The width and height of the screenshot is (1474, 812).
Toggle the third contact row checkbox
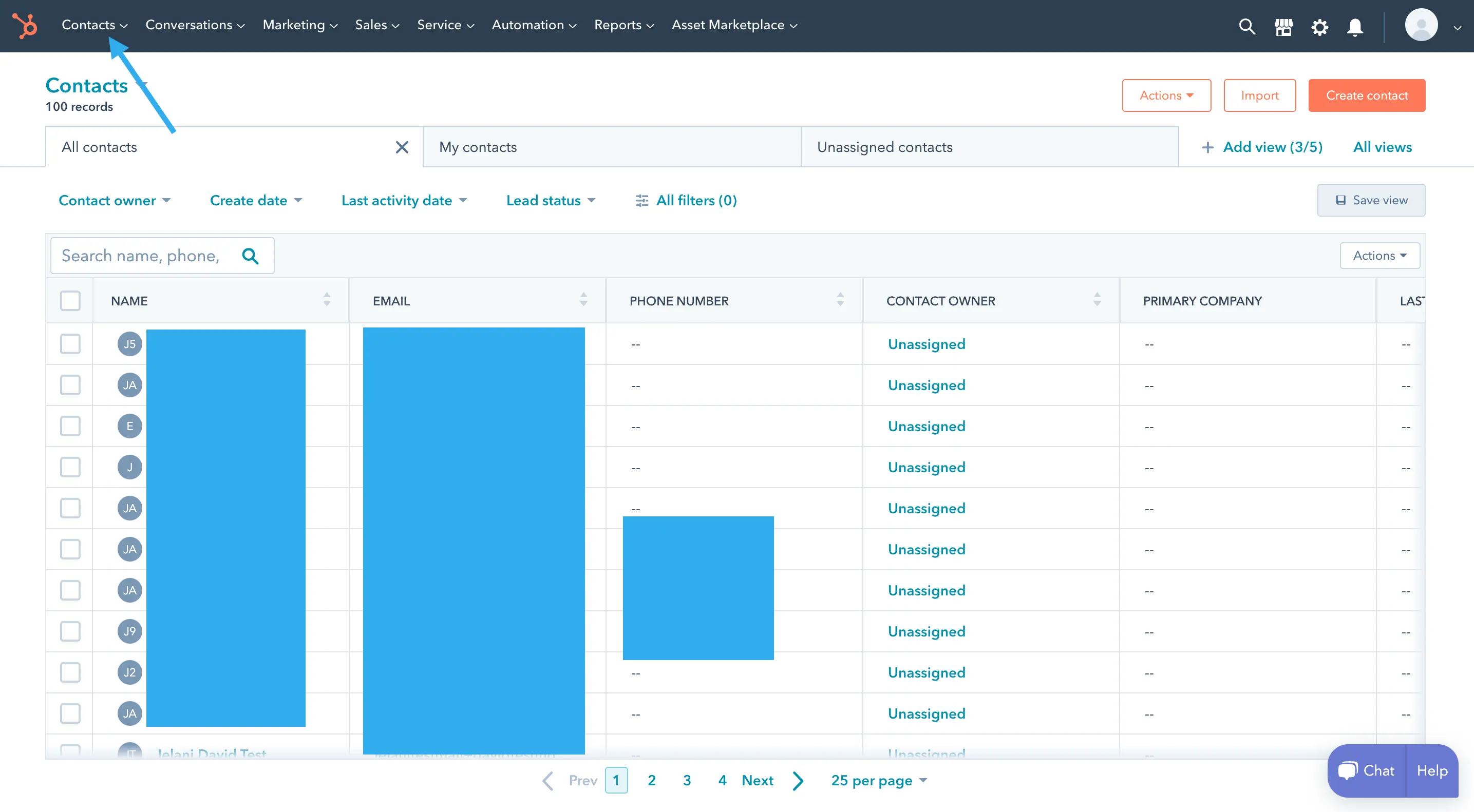[70, 425]
